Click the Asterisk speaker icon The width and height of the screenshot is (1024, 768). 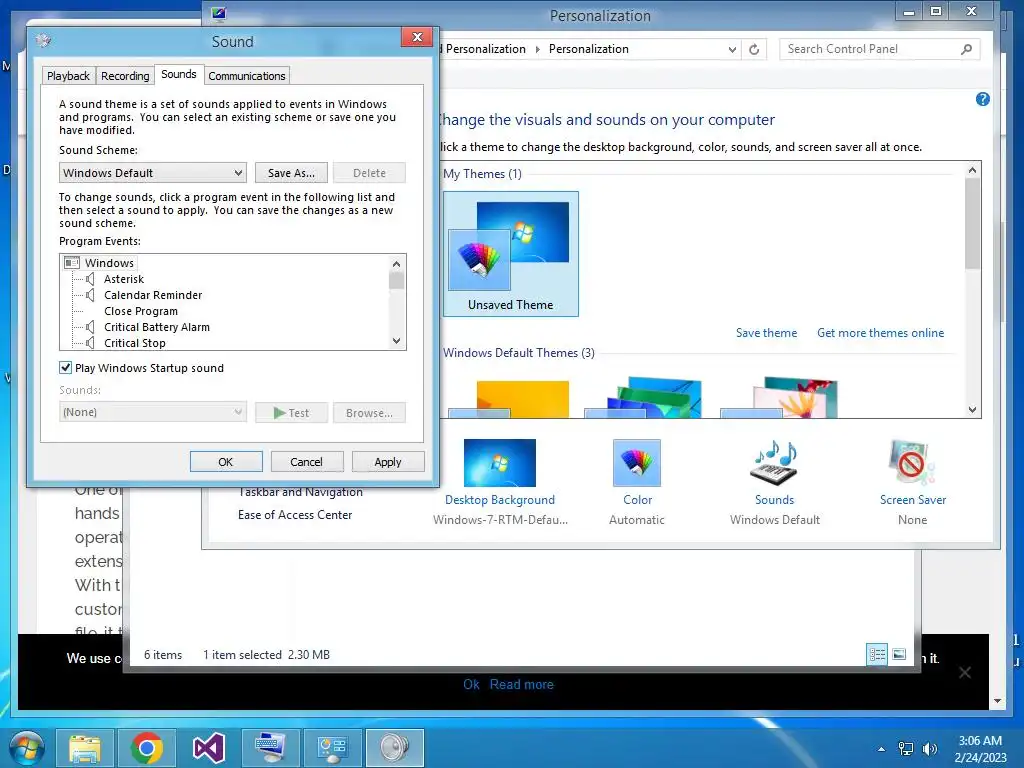(x=91, y=279)
